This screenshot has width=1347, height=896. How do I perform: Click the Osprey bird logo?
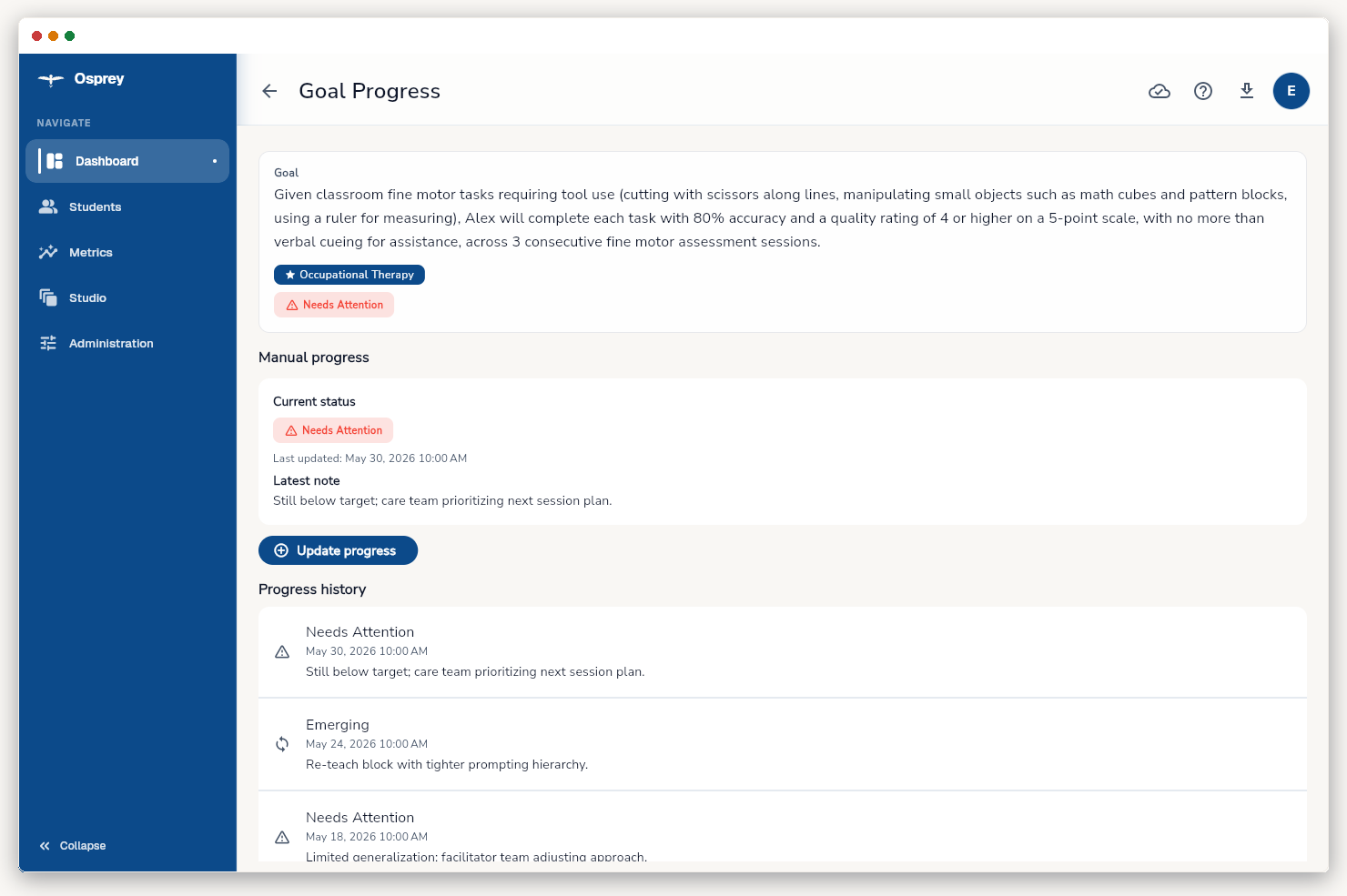[x=51, y=79]
